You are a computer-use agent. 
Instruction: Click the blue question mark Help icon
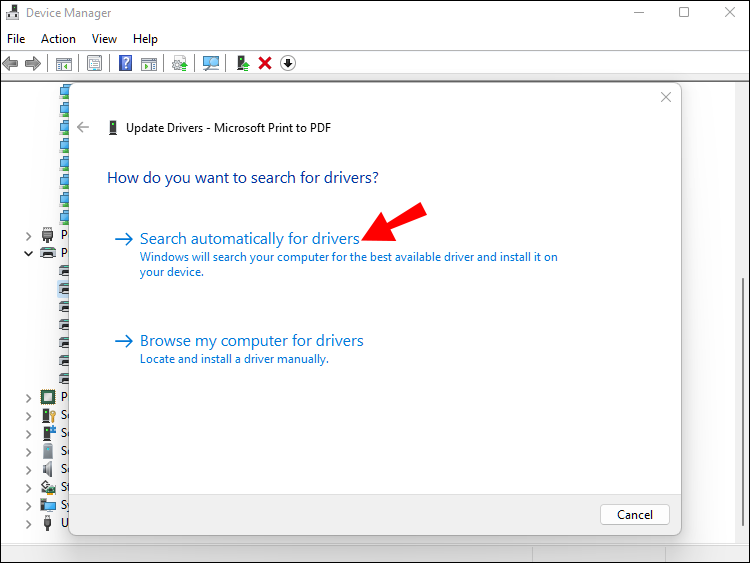(125, 63)
